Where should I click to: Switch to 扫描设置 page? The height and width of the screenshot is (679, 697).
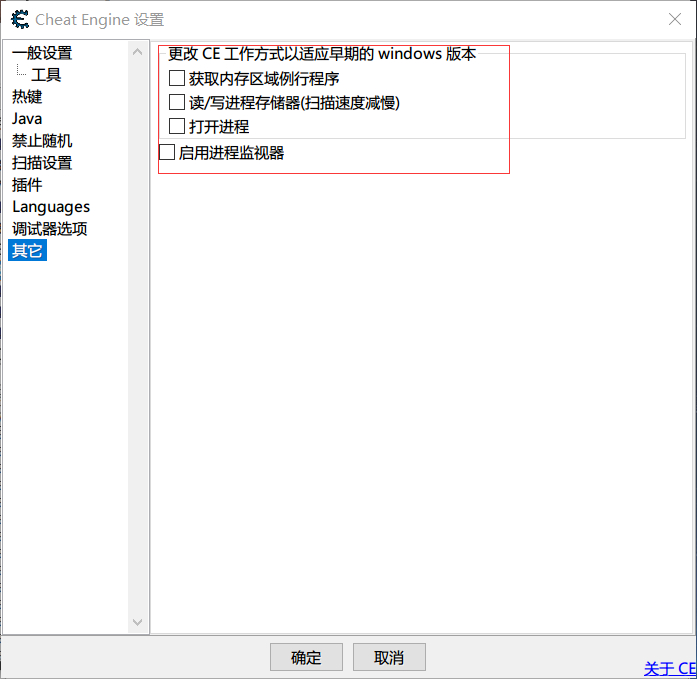coord(42,163)
